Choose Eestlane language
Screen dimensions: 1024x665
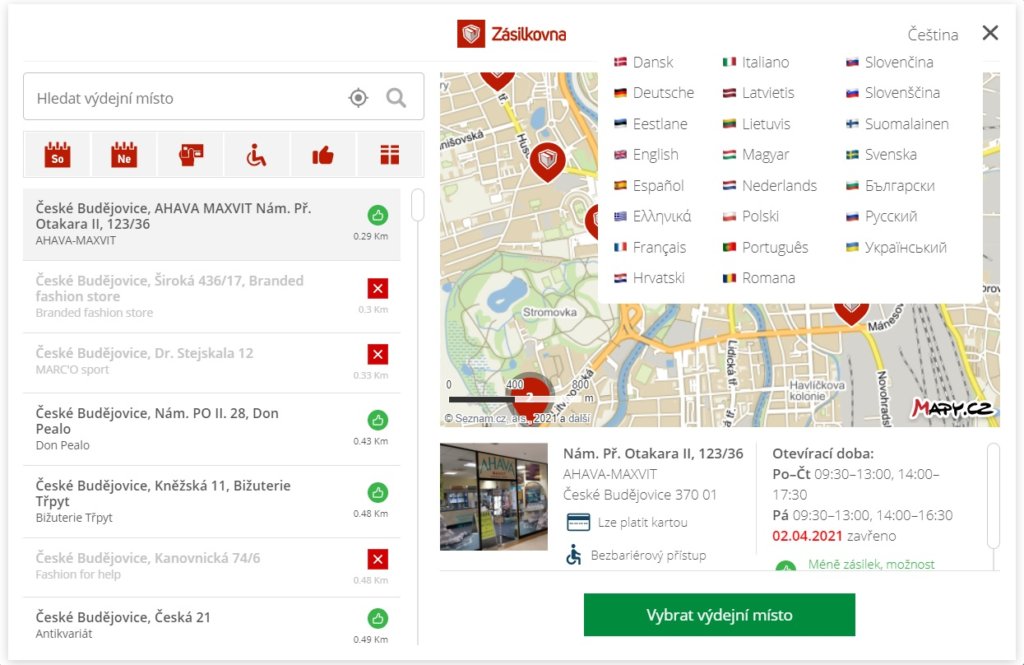[651, 123]
